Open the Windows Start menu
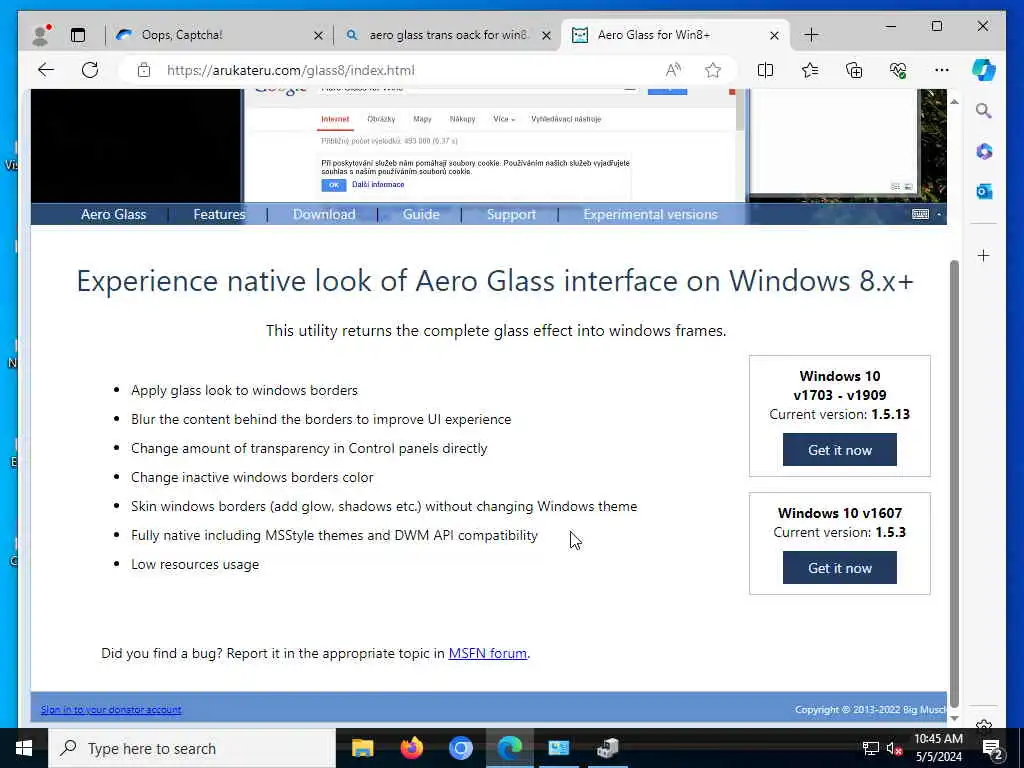This screenshot has width=1024, height=768. (x=24, y=748)
